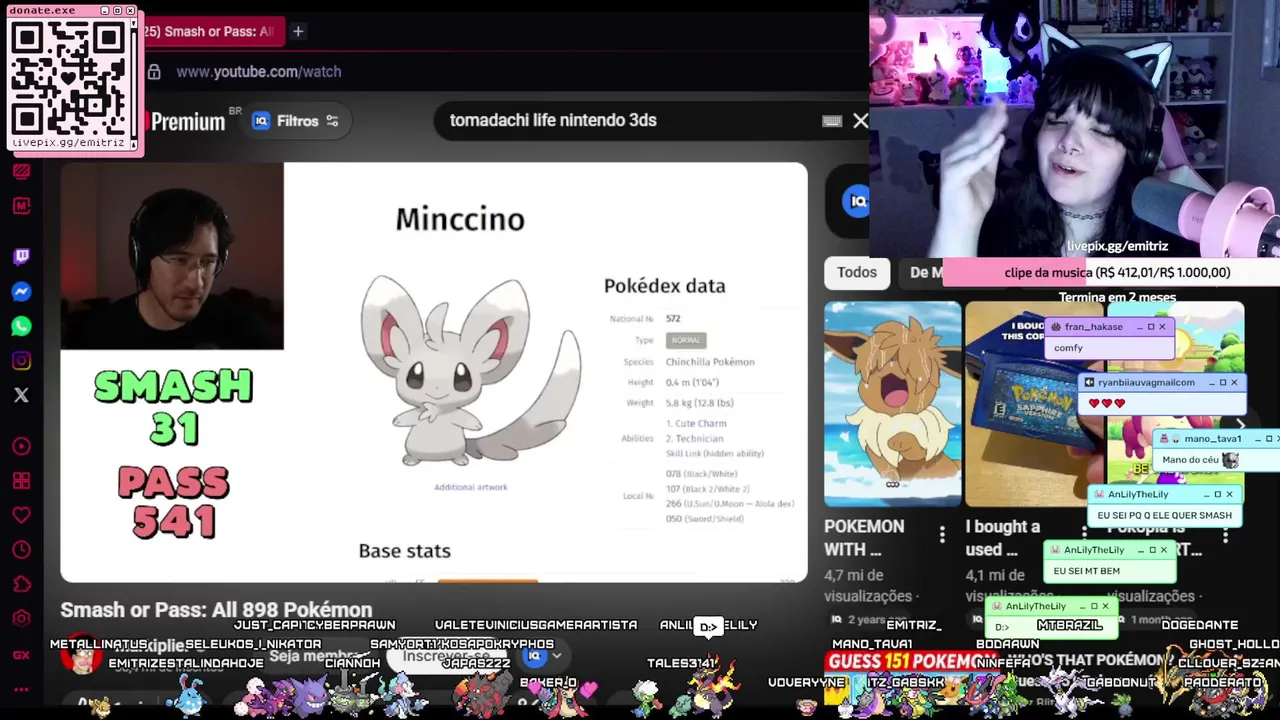The height and width of the screenshot is (720, 1280).
Task: Maximize the fran_hakase chat popup
Action: (1150, 327)
